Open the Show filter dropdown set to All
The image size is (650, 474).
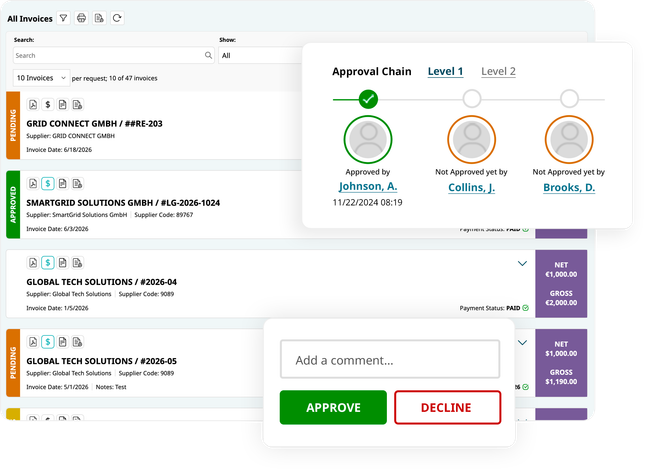tap(260, 55)
